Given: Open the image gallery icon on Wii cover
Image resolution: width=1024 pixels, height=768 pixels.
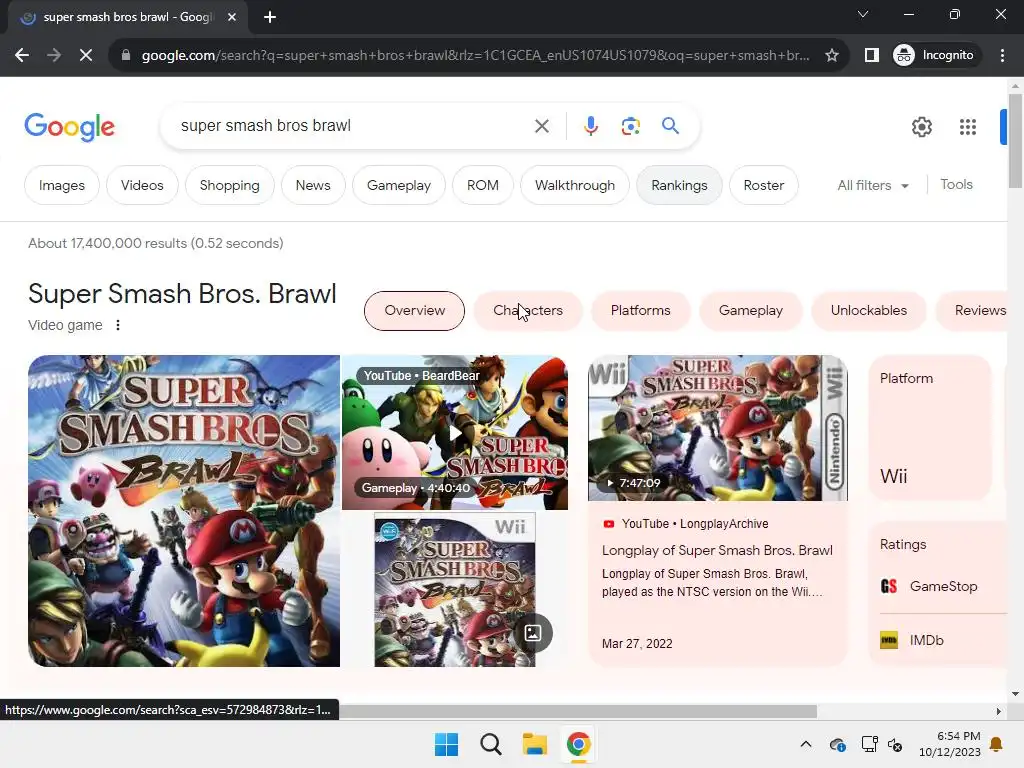Looking at the screenshot, I should click(533, 633).
